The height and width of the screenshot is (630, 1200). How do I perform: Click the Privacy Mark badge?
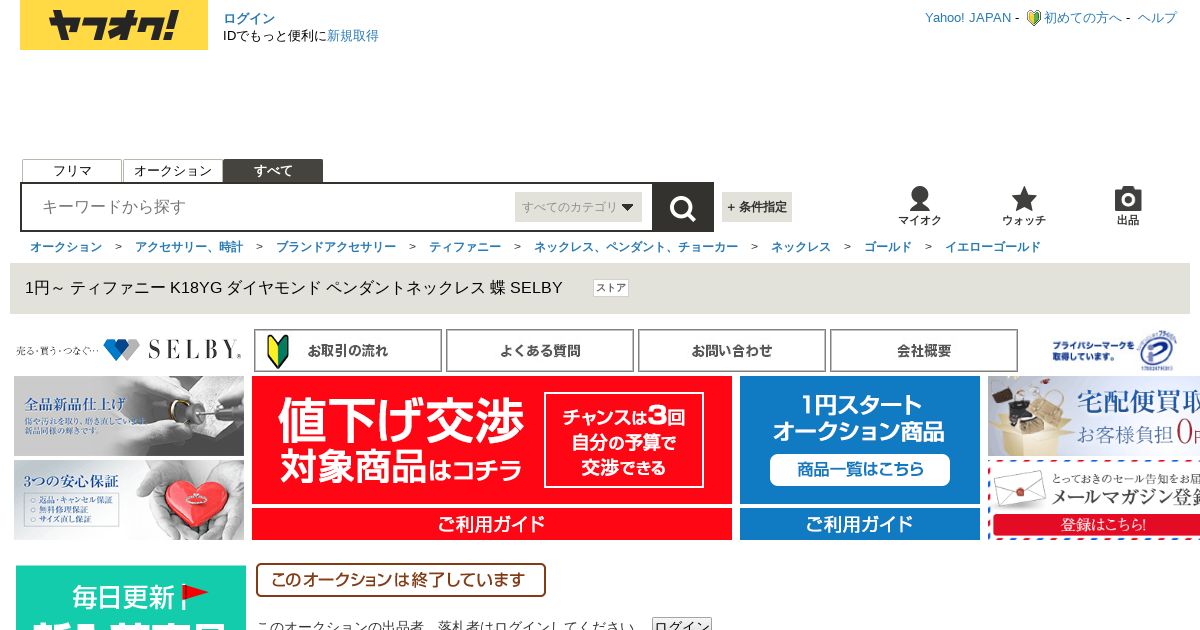[x=1114, y=350]
